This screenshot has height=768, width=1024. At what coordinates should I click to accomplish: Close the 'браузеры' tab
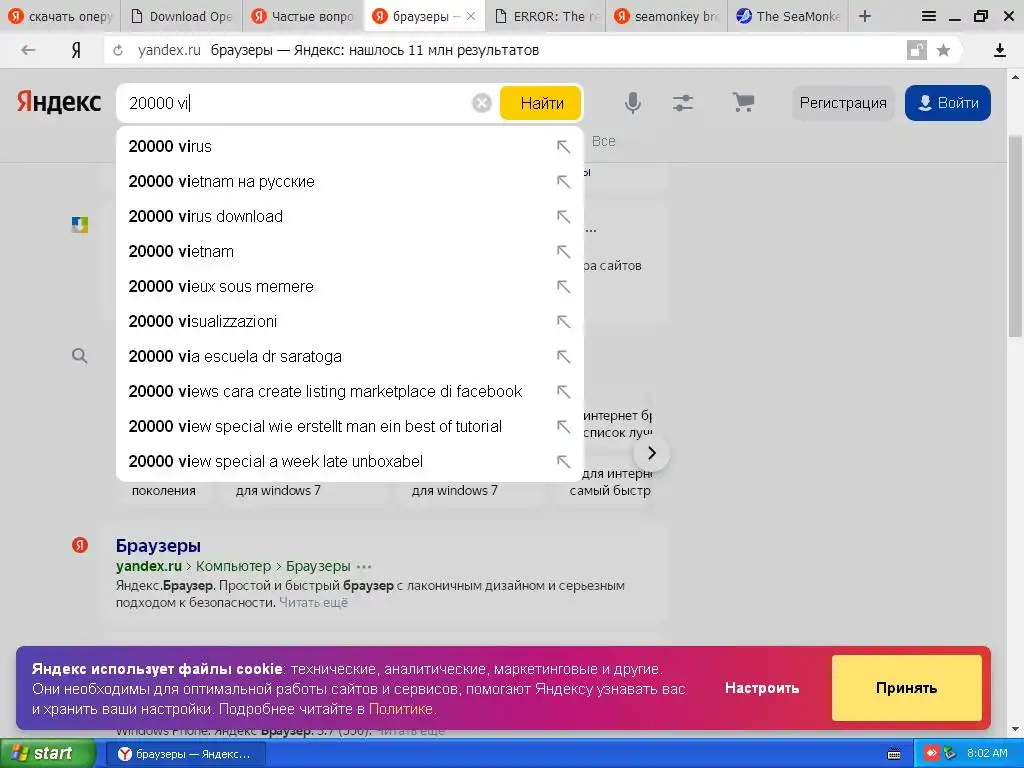coord(471,16)
